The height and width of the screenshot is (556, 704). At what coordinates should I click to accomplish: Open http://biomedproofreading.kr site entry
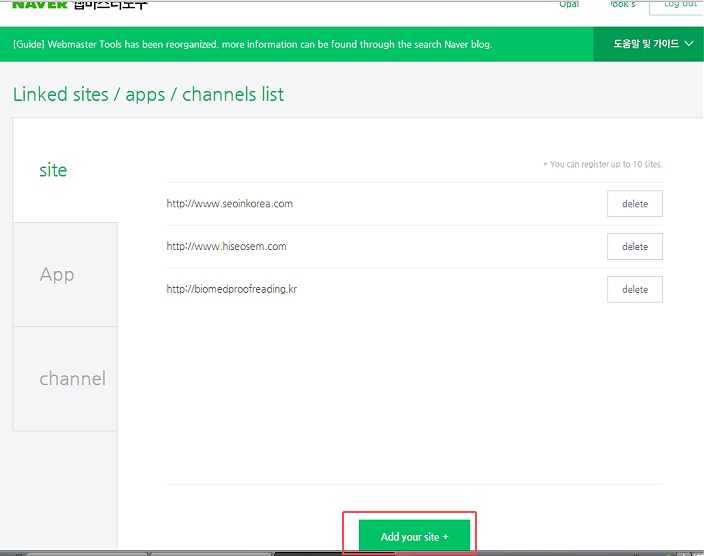tap(232, 289)
